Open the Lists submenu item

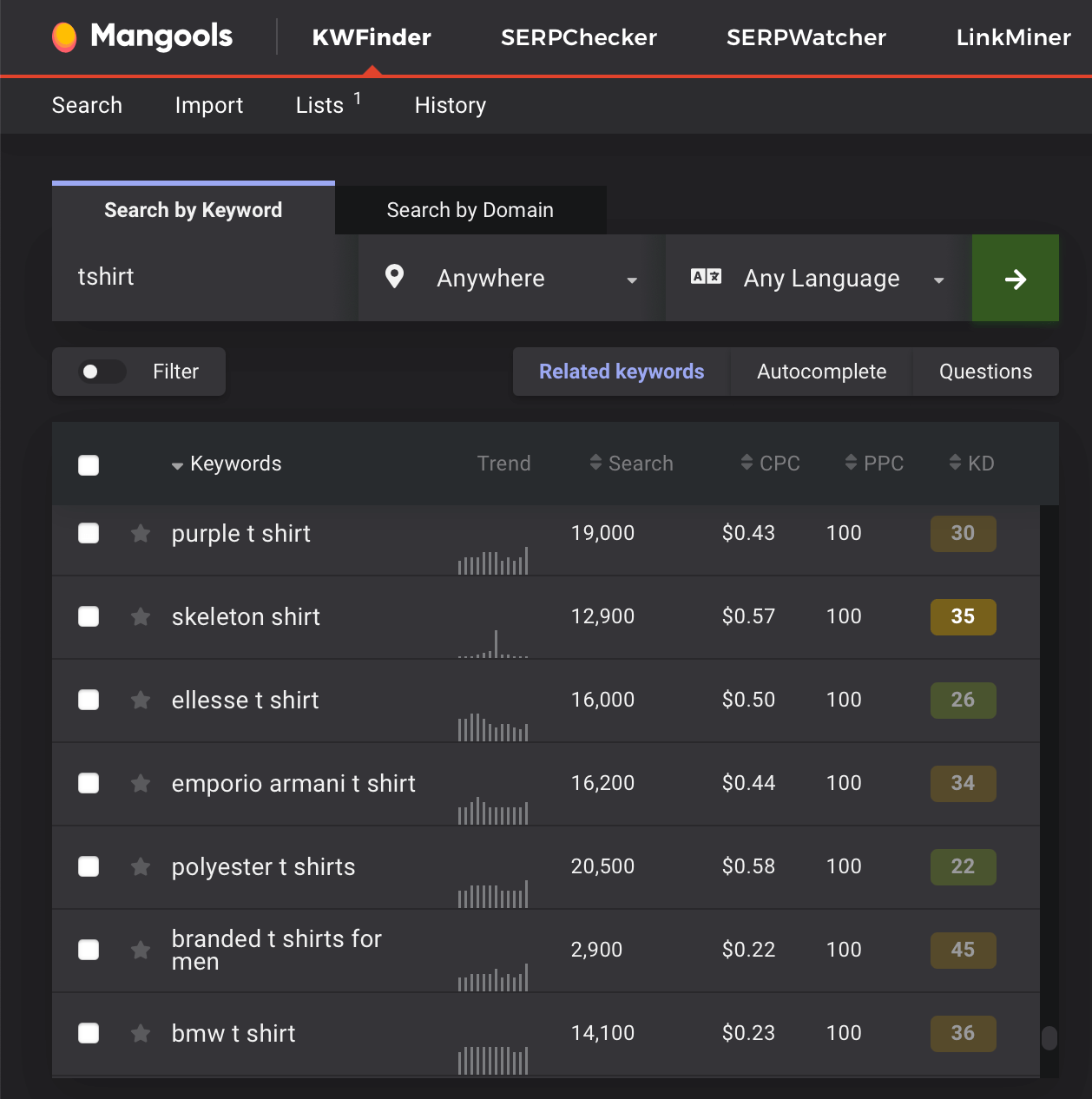coord(328,104)
